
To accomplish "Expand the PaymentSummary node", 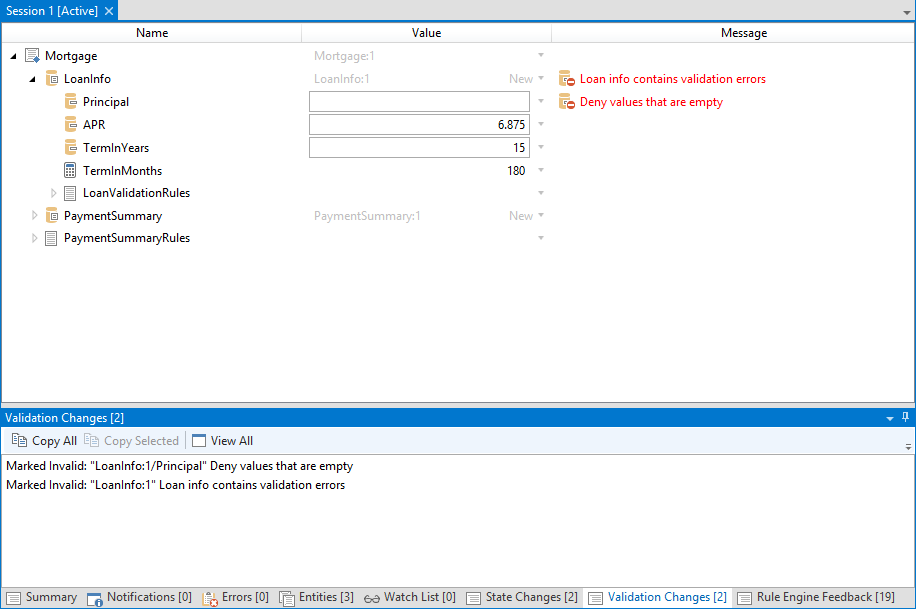I will (35, 216).
